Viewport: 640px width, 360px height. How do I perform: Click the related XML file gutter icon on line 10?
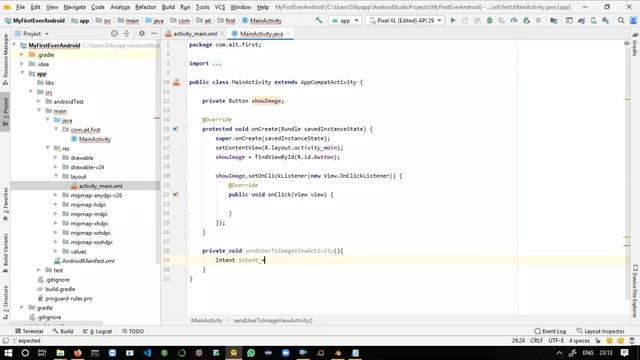pos(176,82)
